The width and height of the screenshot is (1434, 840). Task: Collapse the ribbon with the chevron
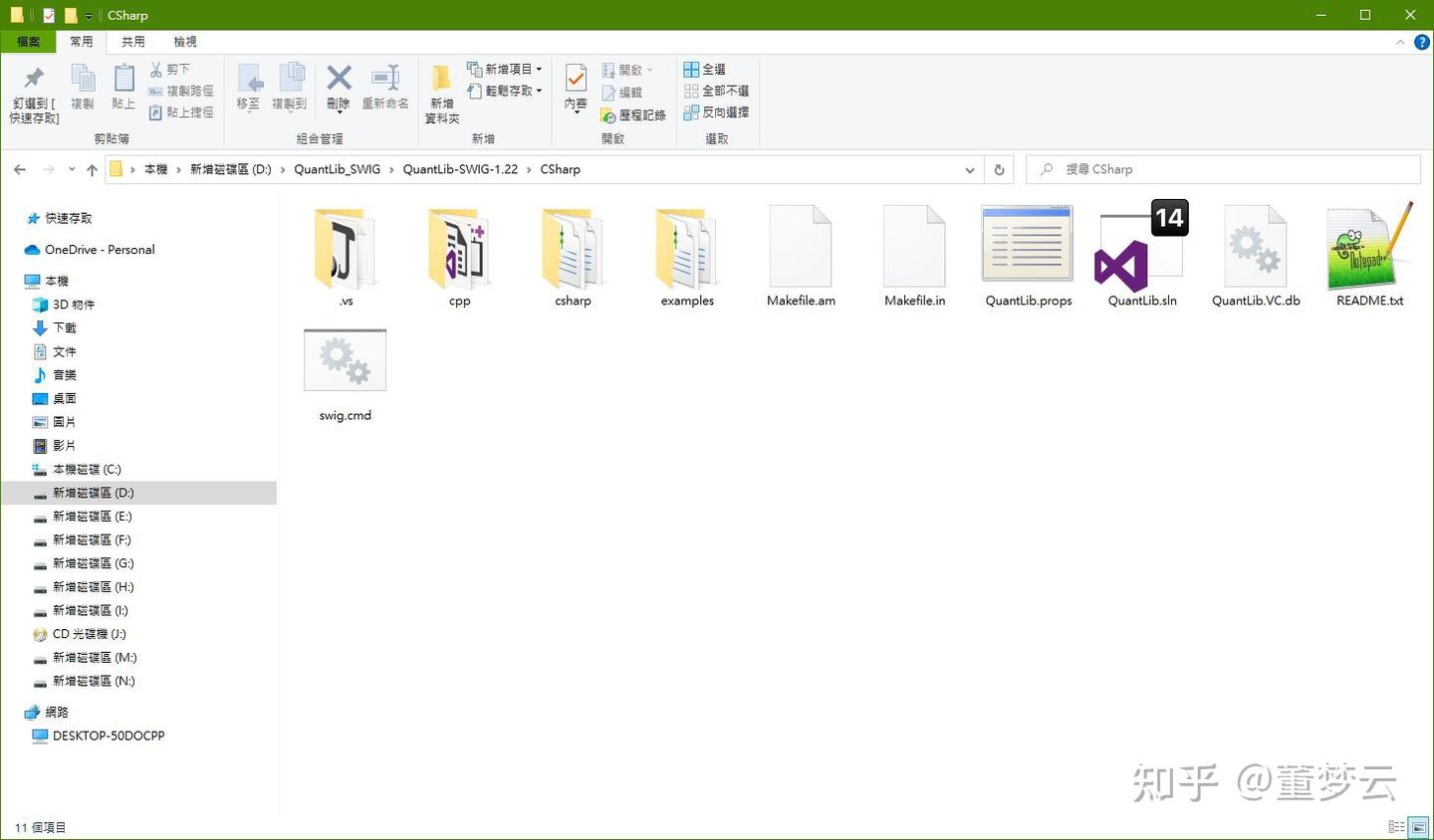pyautogui.click(x=1400, y=42)
